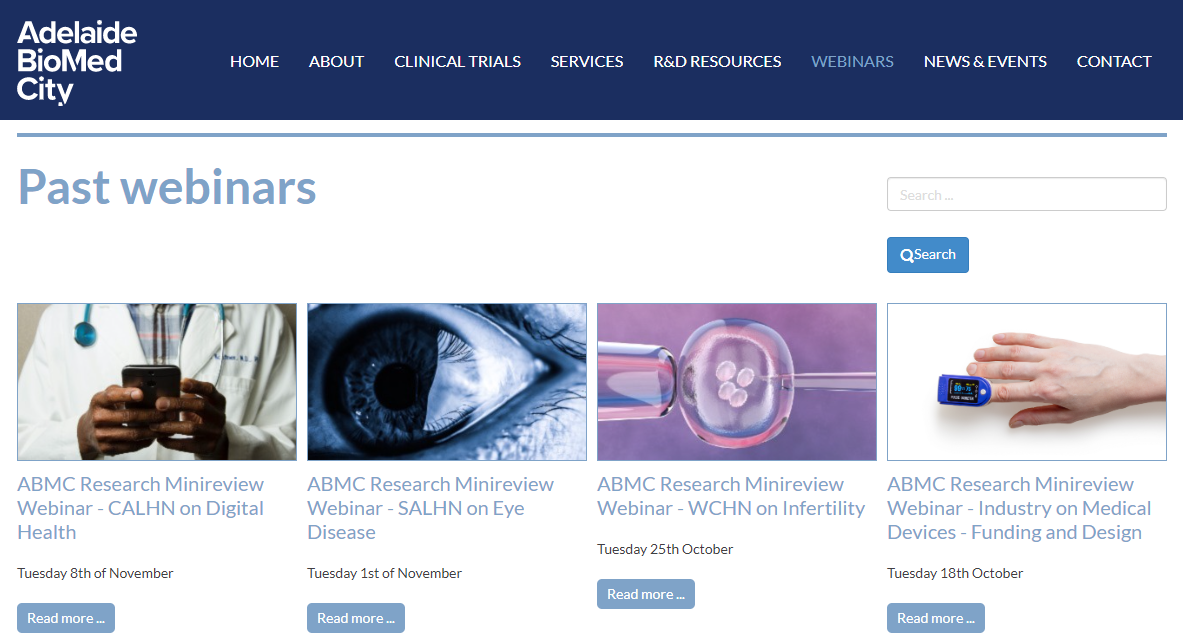
Task: Click the magnifier icon in Search button
Action: point(906,255)
